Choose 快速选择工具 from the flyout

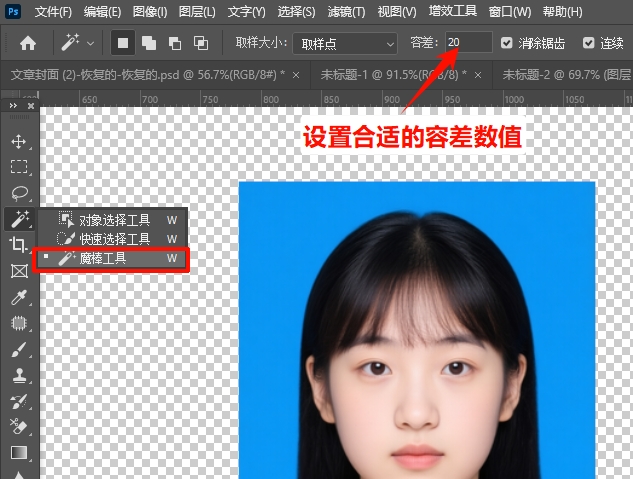coord(113,239)
